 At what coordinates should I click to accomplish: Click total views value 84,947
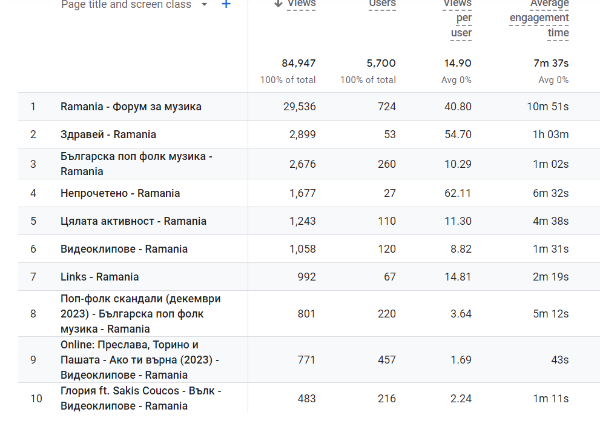[x=298, y=63]
